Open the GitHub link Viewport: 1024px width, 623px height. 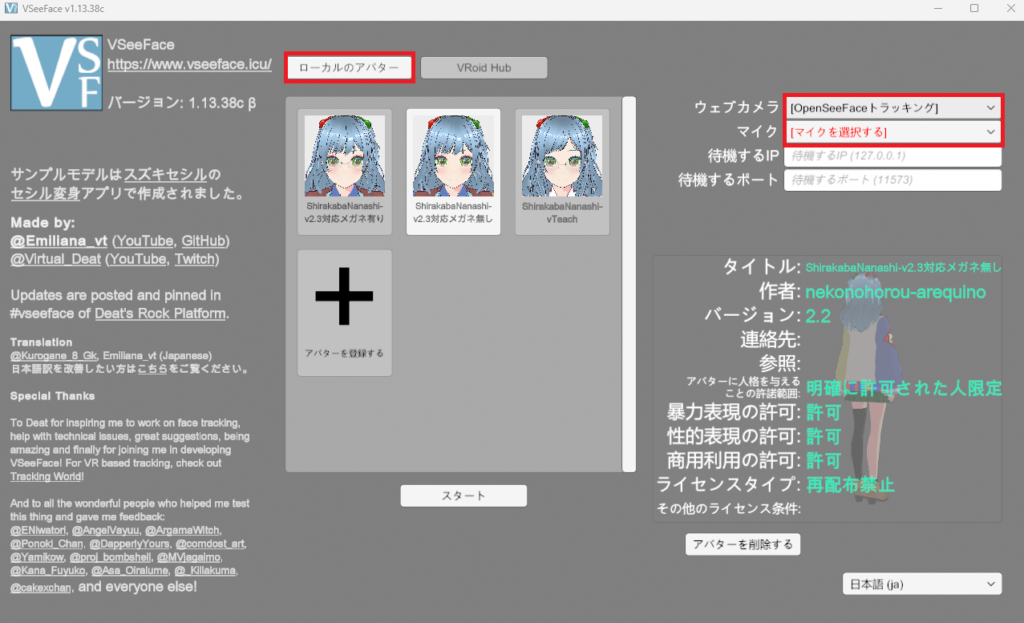[204, 241]
